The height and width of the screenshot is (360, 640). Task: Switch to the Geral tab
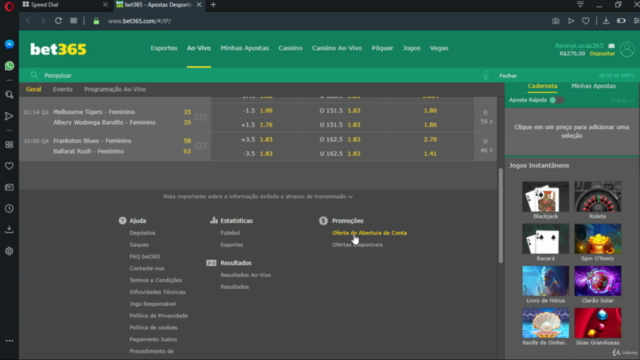pyautogui.click(x=33, y=89)
